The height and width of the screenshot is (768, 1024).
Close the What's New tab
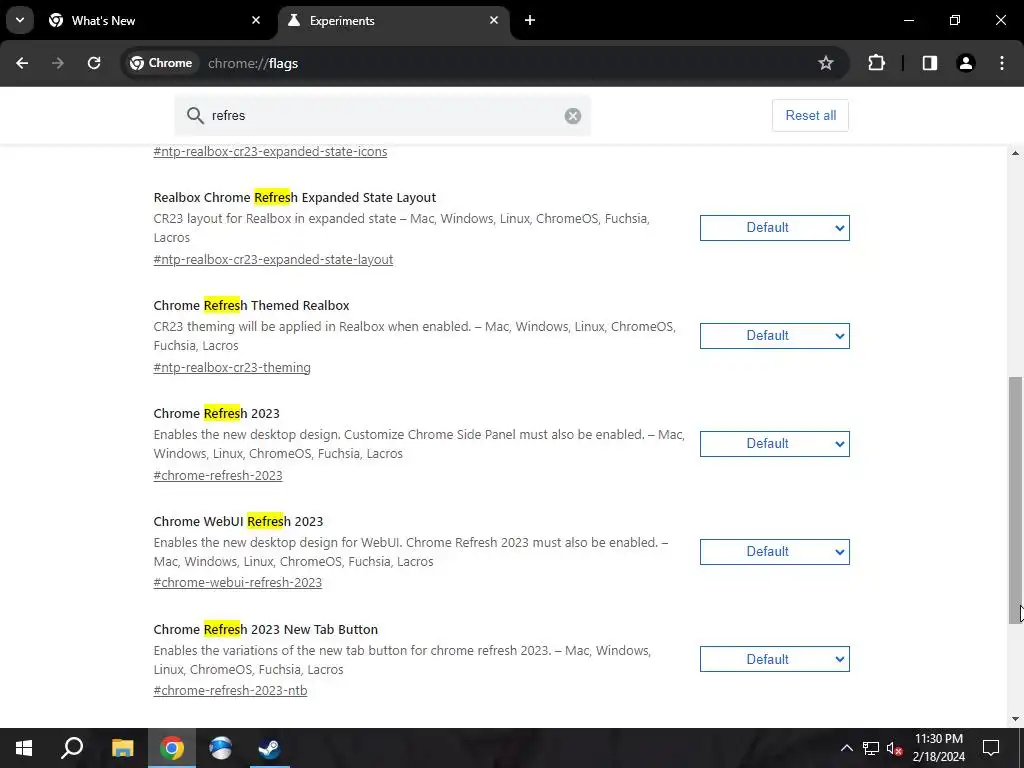click(x=256, y=20)
